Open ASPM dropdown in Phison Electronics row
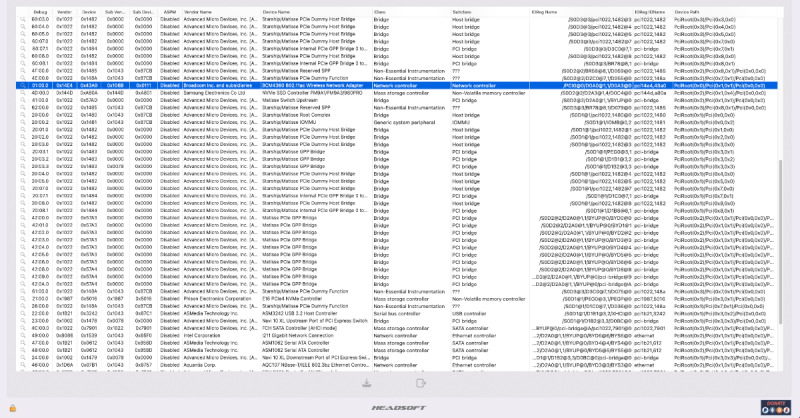This screenshot has width=800, height=418. click(x=169, y=299)
